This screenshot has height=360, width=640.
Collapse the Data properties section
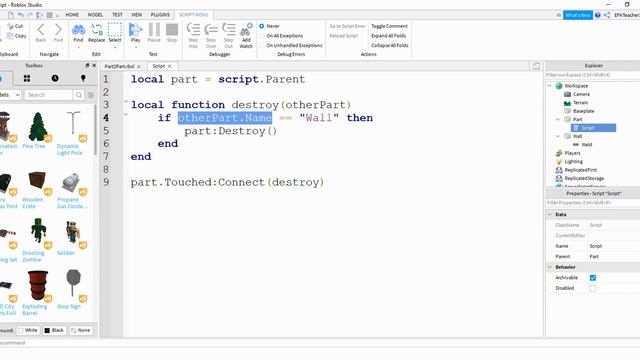[x=550, y=214]
